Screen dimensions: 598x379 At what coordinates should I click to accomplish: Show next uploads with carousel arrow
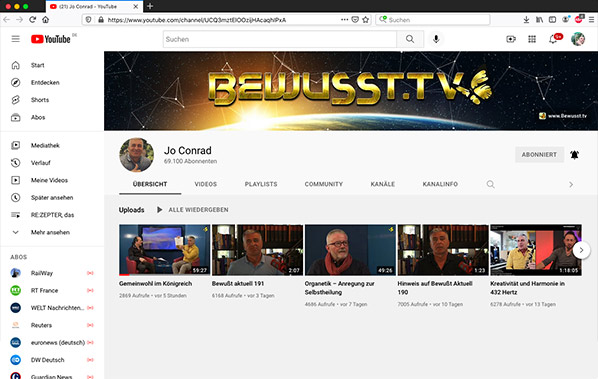pyautogui.click(x=581, y=250)
